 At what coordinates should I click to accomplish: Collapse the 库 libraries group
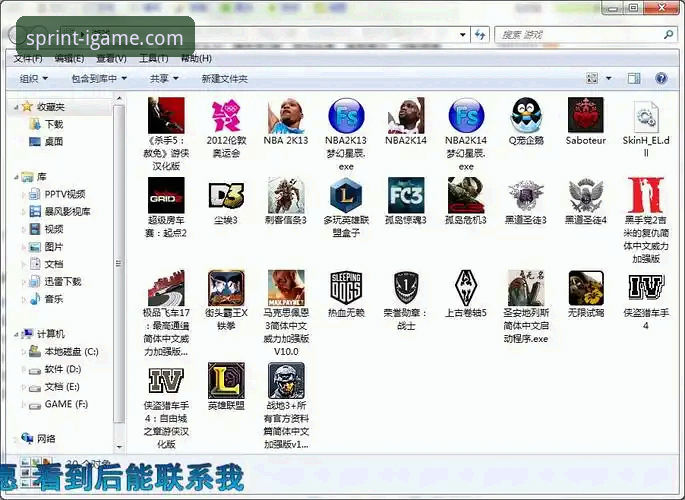click(x=16, y=177)
